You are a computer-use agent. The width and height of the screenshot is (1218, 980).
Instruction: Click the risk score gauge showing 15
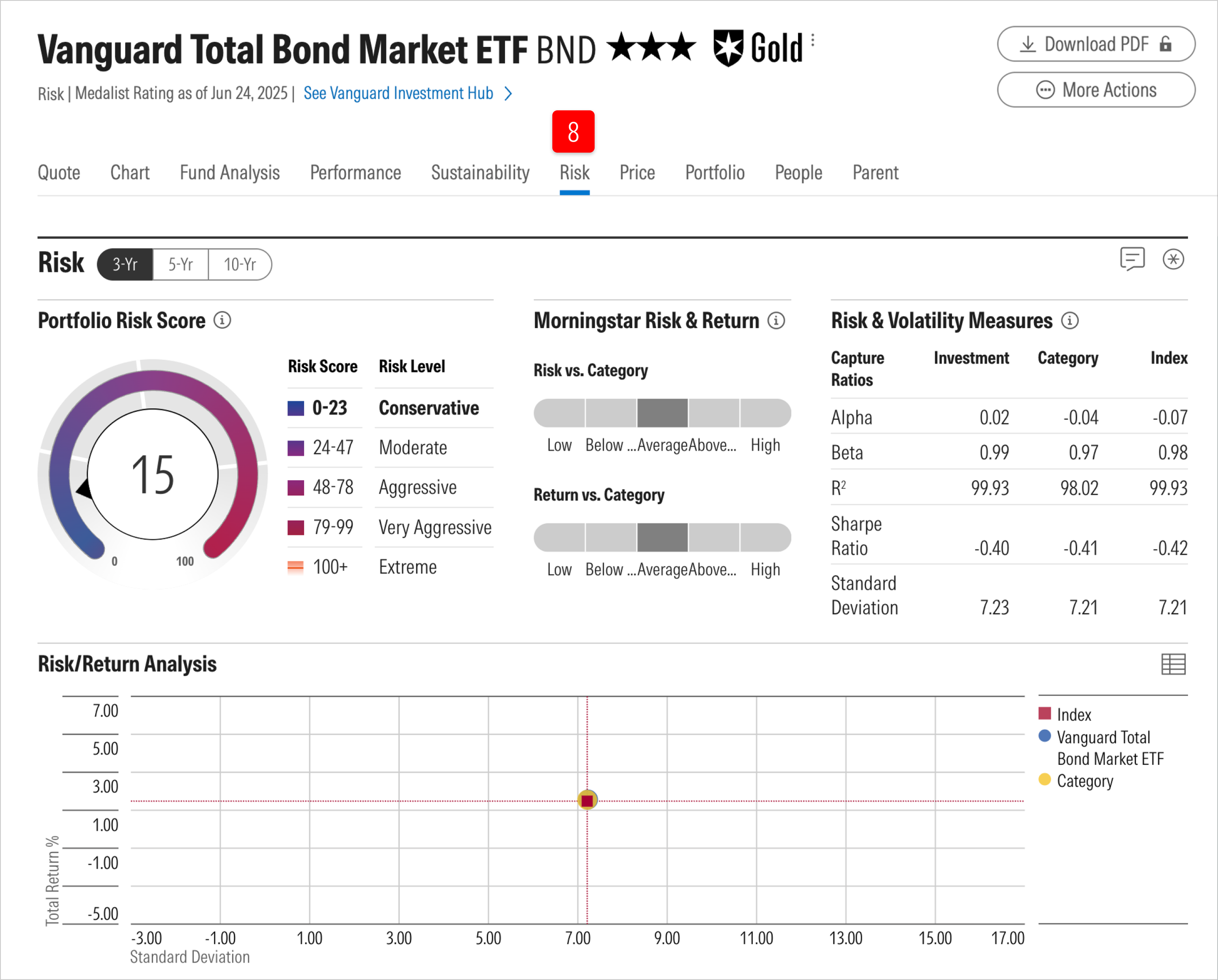tap(153, 474)
